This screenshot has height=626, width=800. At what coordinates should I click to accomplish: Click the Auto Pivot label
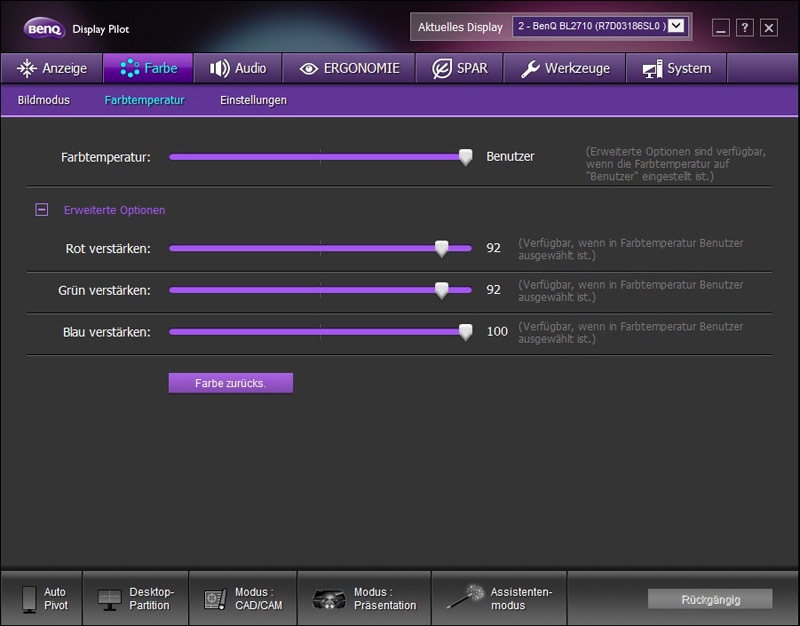click(x=55, y=598)
